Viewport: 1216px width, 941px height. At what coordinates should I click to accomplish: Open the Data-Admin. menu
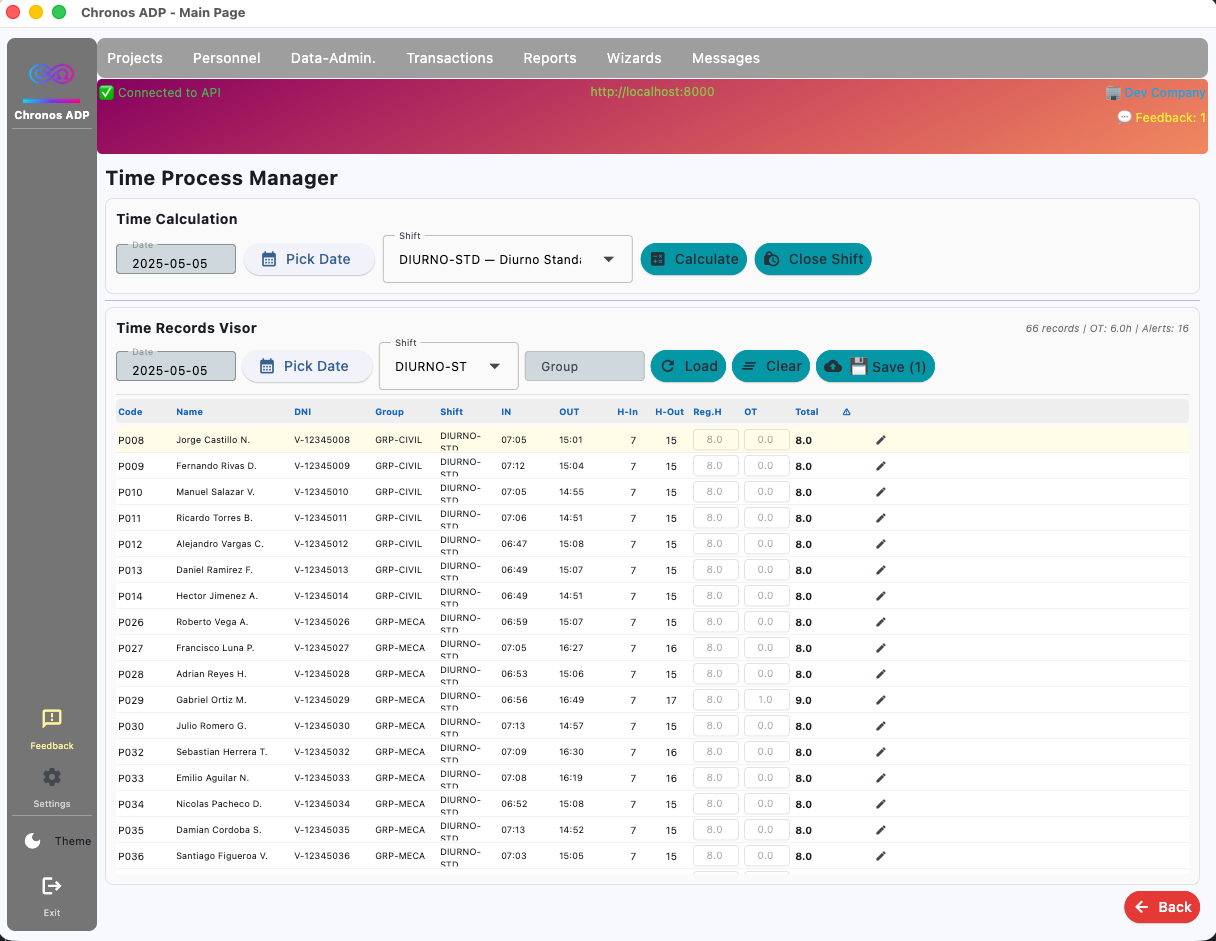click(x=333, y=58)
